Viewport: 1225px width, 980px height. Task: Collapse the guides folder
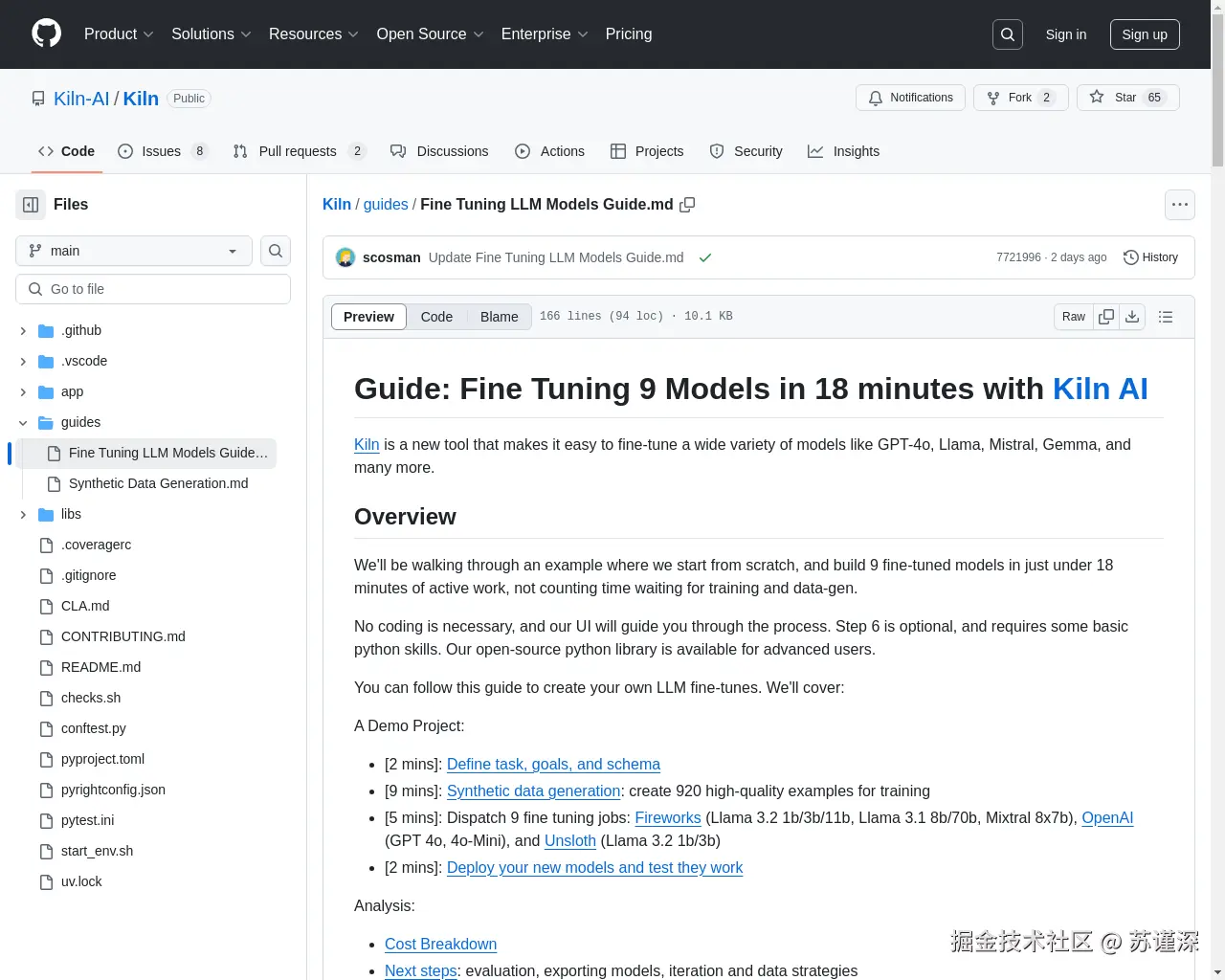[23, 422]
